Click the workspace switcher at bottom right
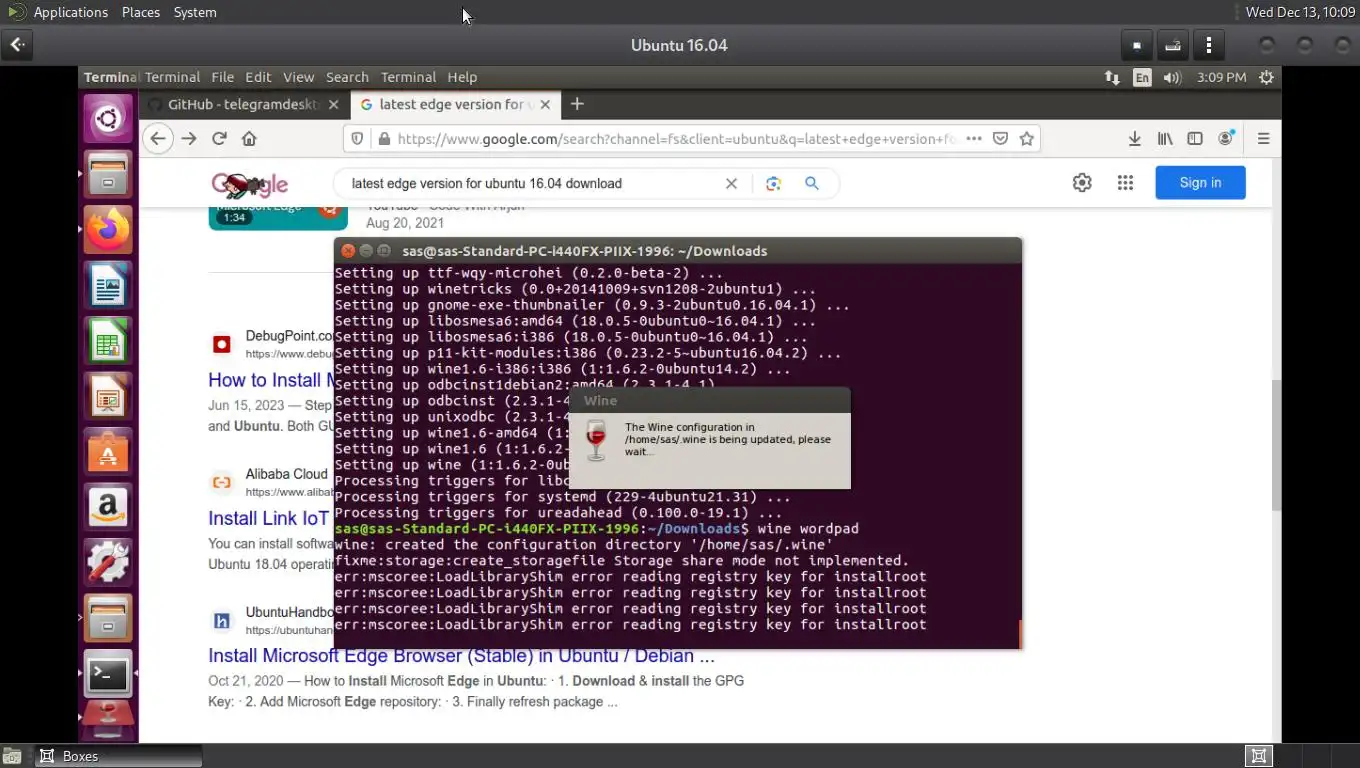 click(x=1258, y=756)
